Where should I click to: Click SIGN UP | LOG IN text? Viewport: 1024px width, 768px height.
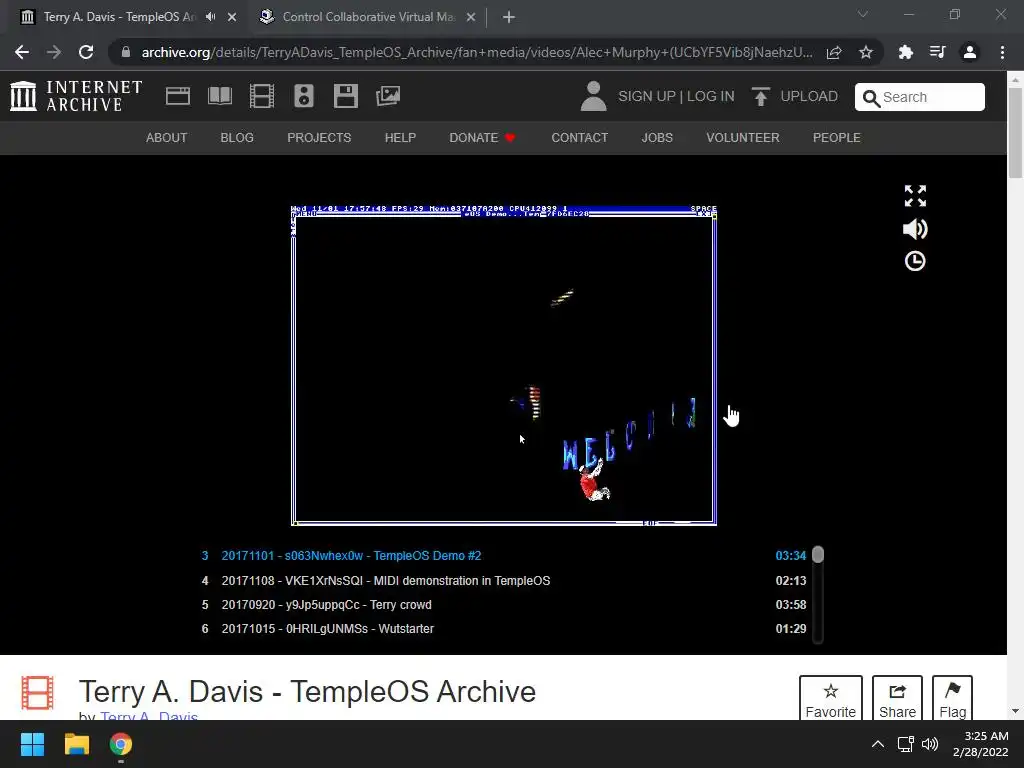click(676, 97)
